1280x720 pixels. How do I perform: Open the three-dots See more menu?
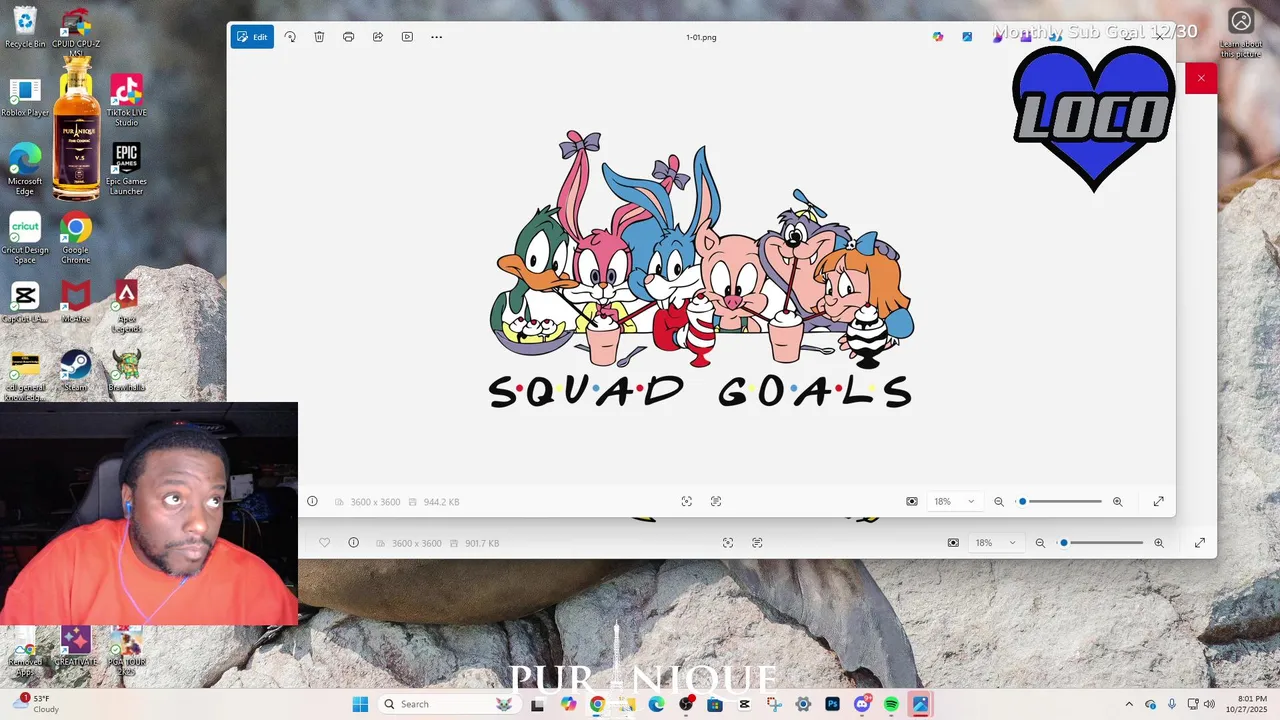tap(437, 37)
